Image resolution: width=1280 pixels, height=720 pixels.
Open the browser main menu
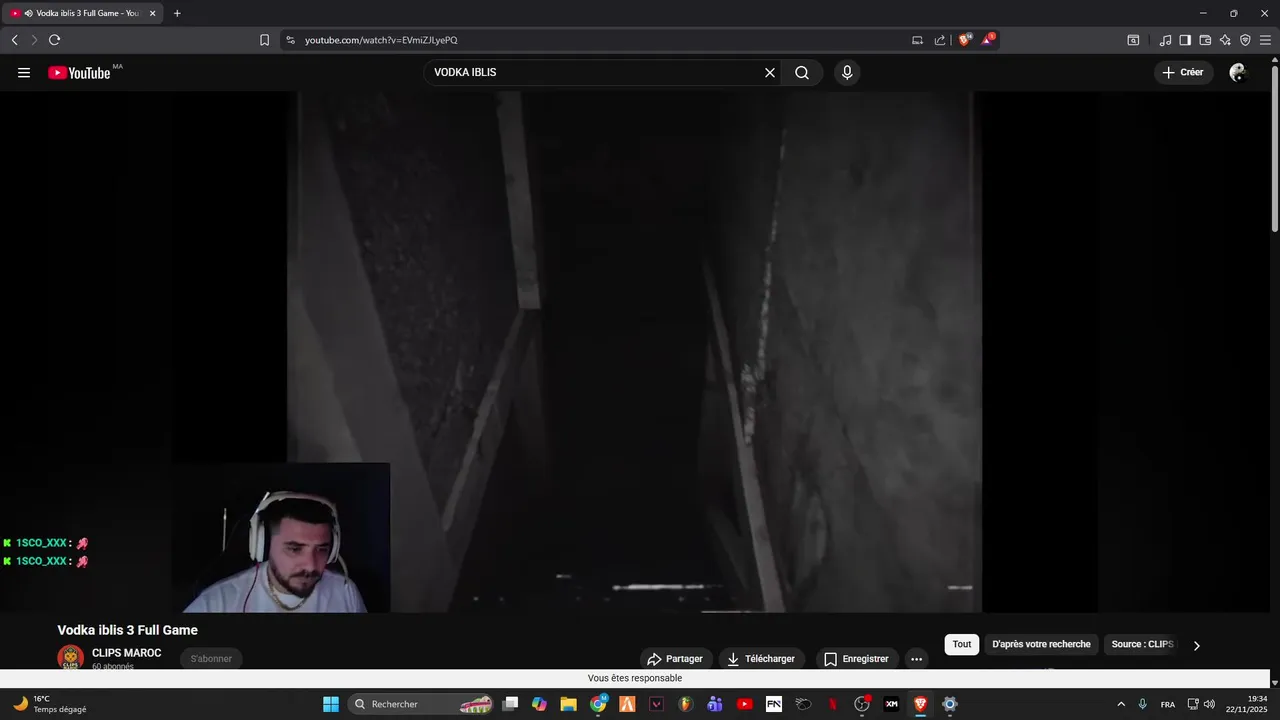click(x=1265, y=40)
